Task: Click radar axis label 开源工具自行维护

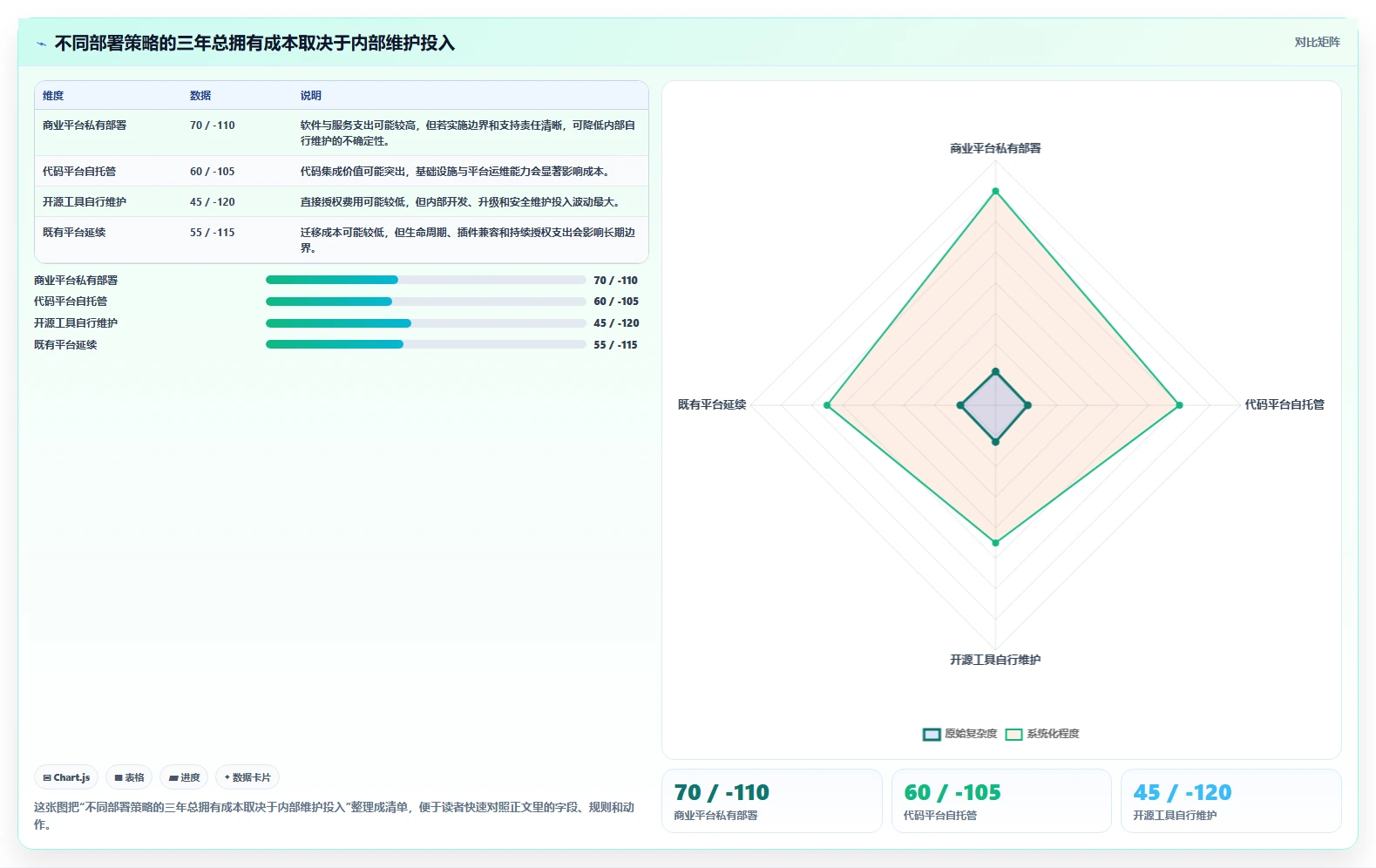Action: (995, 660)
